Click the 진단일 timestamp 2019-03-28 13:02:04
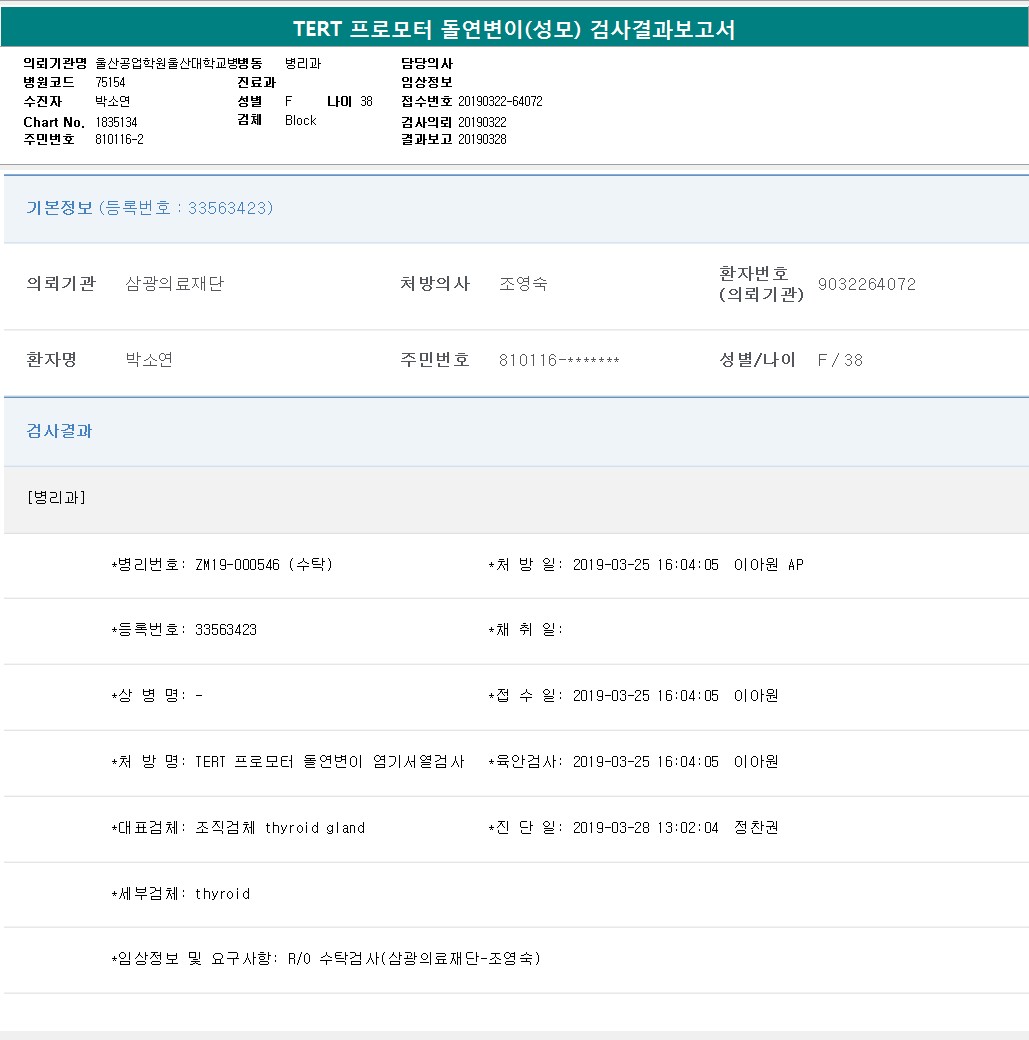The height and width of the screenshot is (1040, 1029). tap(645, 828)
